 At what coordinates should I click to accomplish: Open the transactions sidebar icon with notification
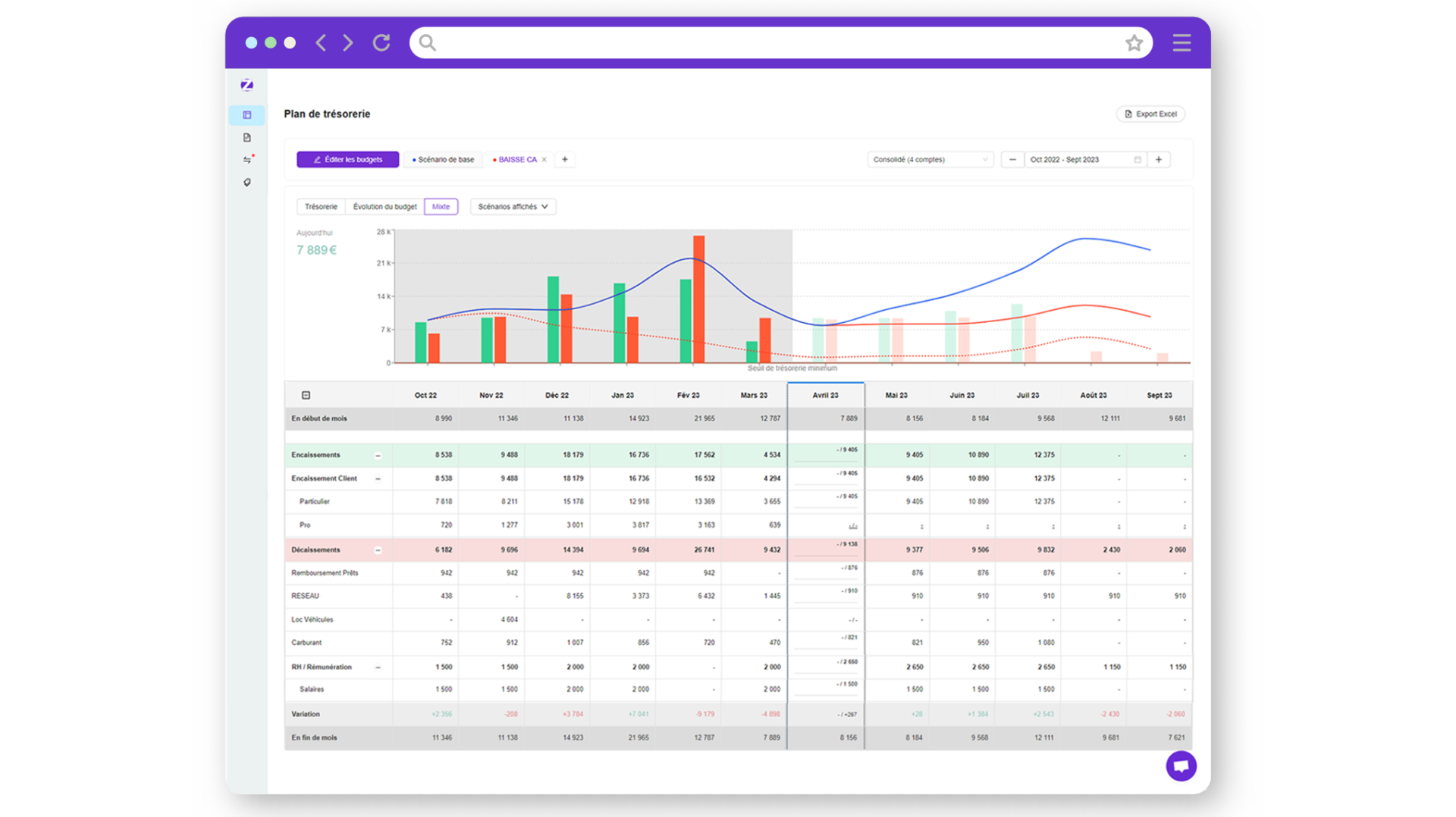pyautogui.click(x=247, y=160)
